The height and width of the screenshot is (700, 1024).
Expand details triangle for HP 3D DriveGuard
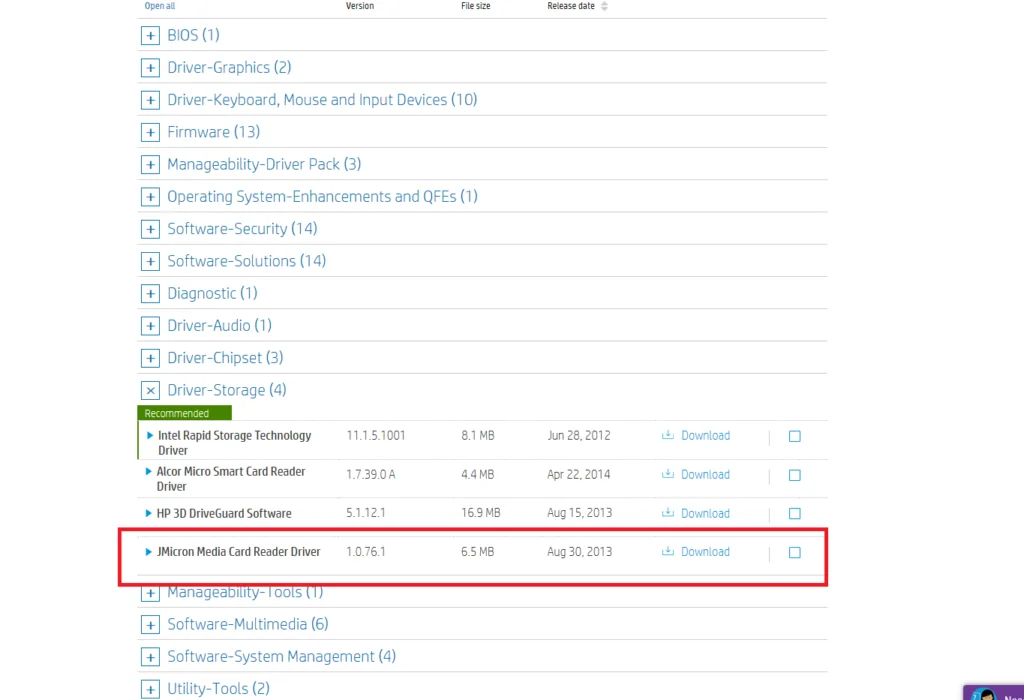pos(148,513)
